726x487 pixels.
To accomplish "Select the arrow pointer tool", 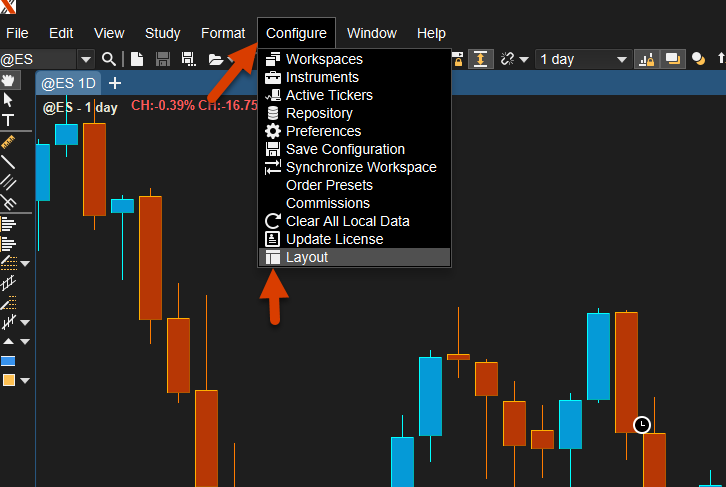I will [x=9, y=100].
